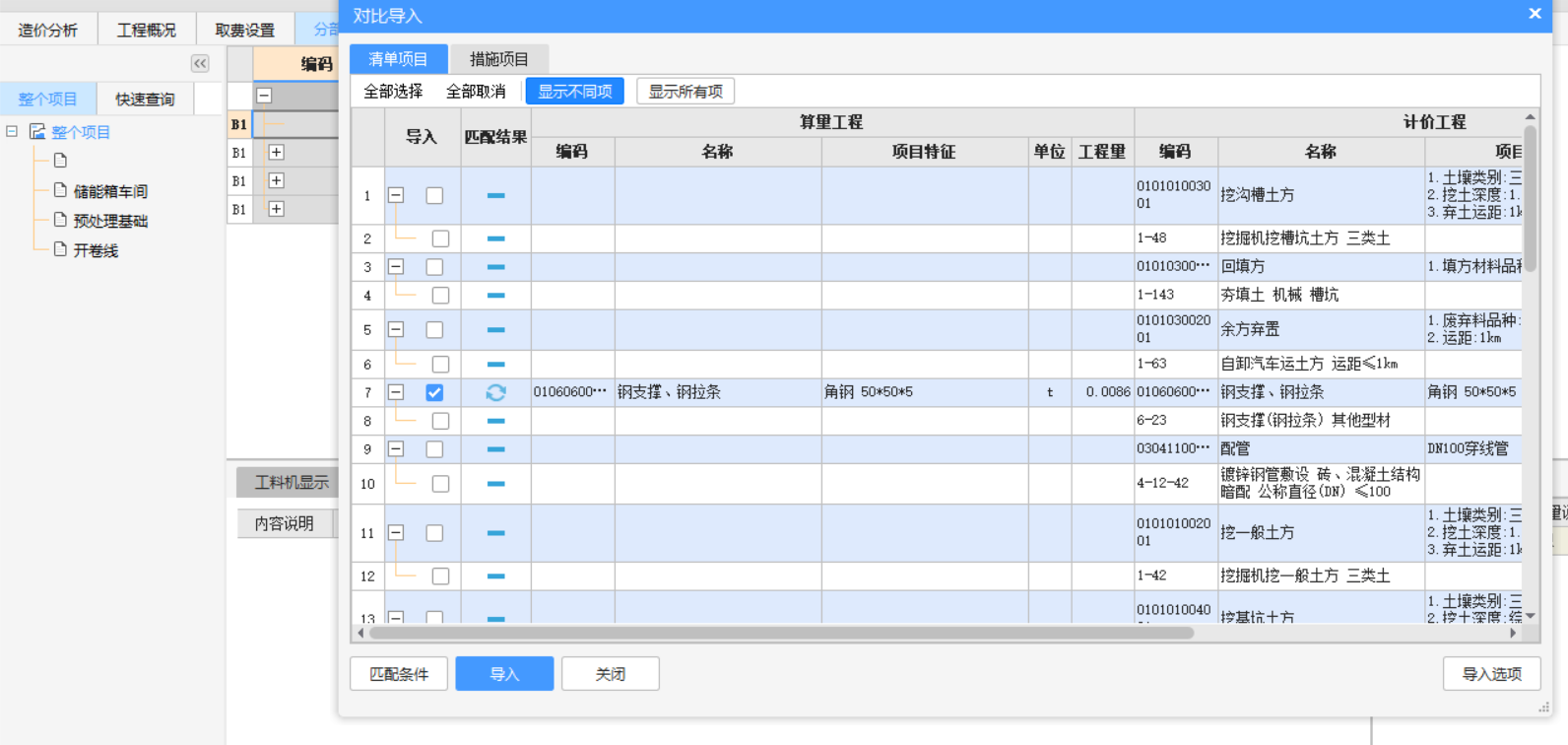The image size is (1568, 745).
Task: Click the document icon beside 储能箱车间
Action: pyautogui.click(x=60, y=190)
